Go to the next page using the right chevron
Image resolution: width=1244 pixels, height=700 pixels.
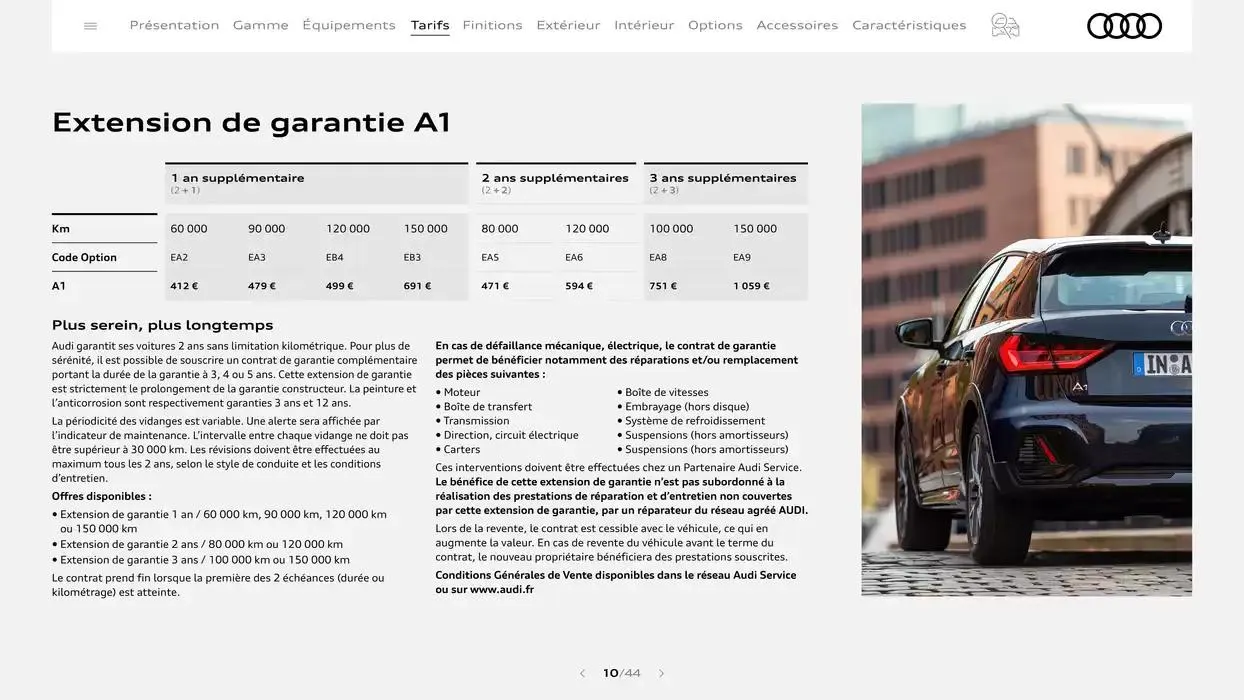click(661, 673)
